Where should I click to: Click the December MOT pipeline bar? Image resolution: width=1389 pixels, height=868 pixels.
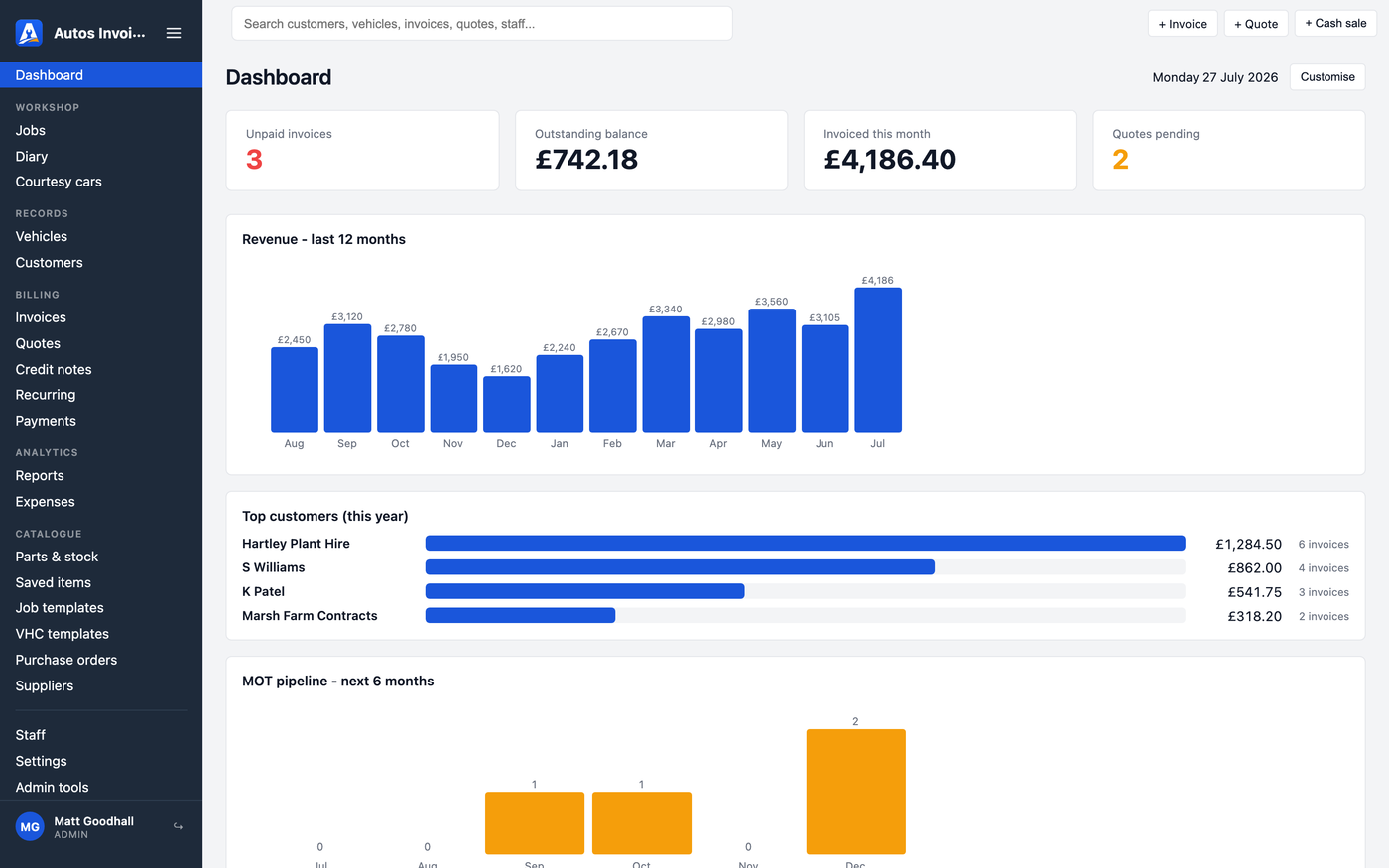[856, 792]
